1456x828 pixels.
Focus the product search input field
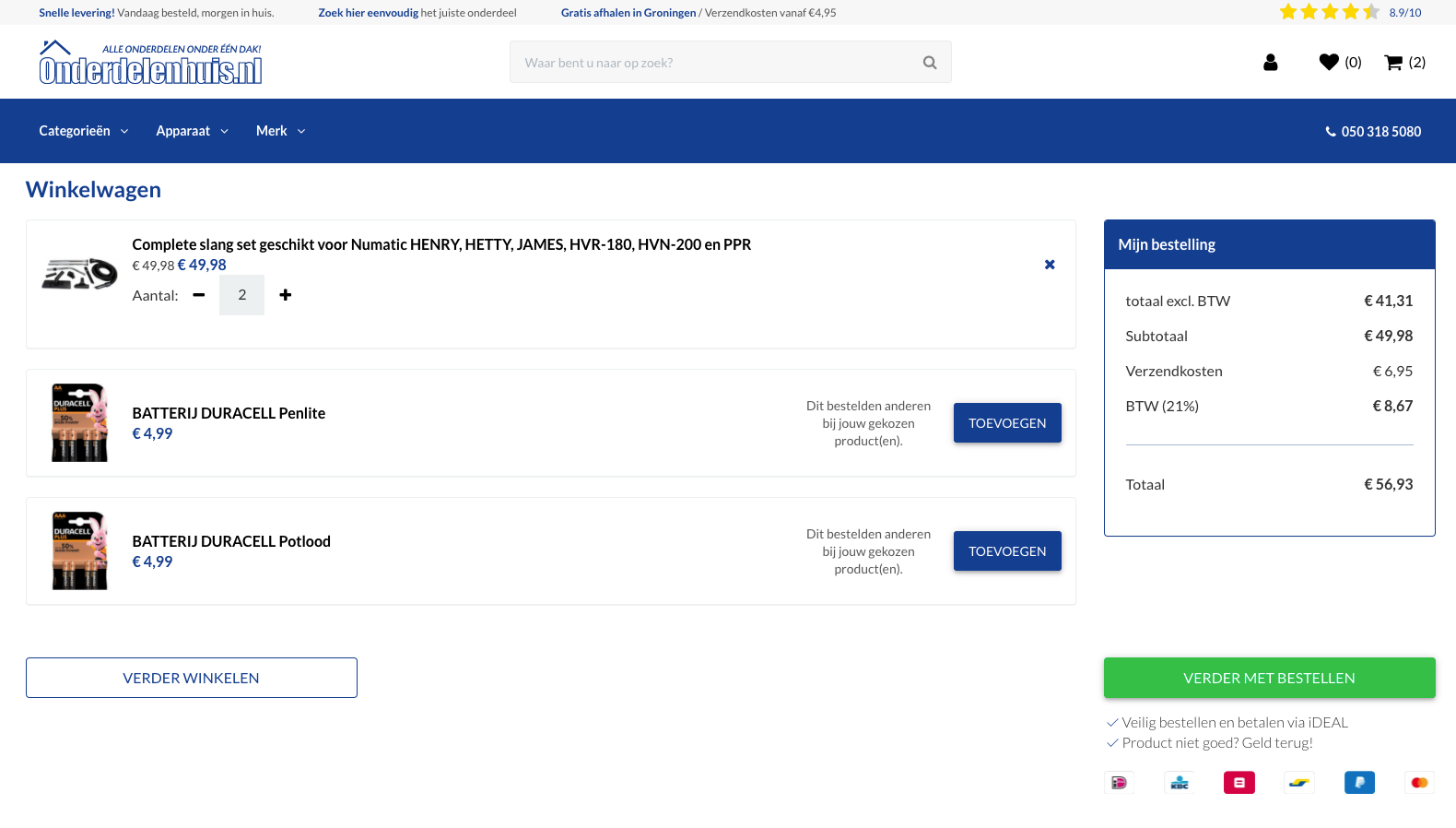click(714, 63)
